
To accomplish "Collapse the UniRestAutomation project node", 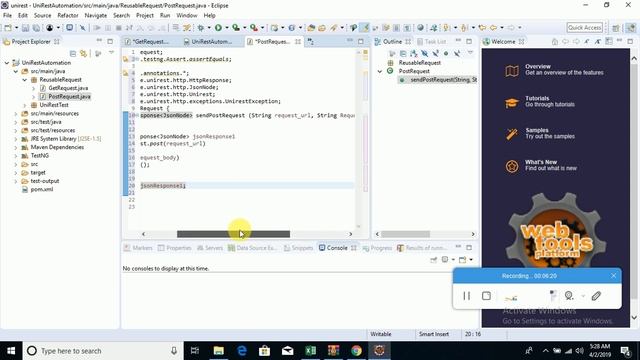I will [x=7, y=63].
